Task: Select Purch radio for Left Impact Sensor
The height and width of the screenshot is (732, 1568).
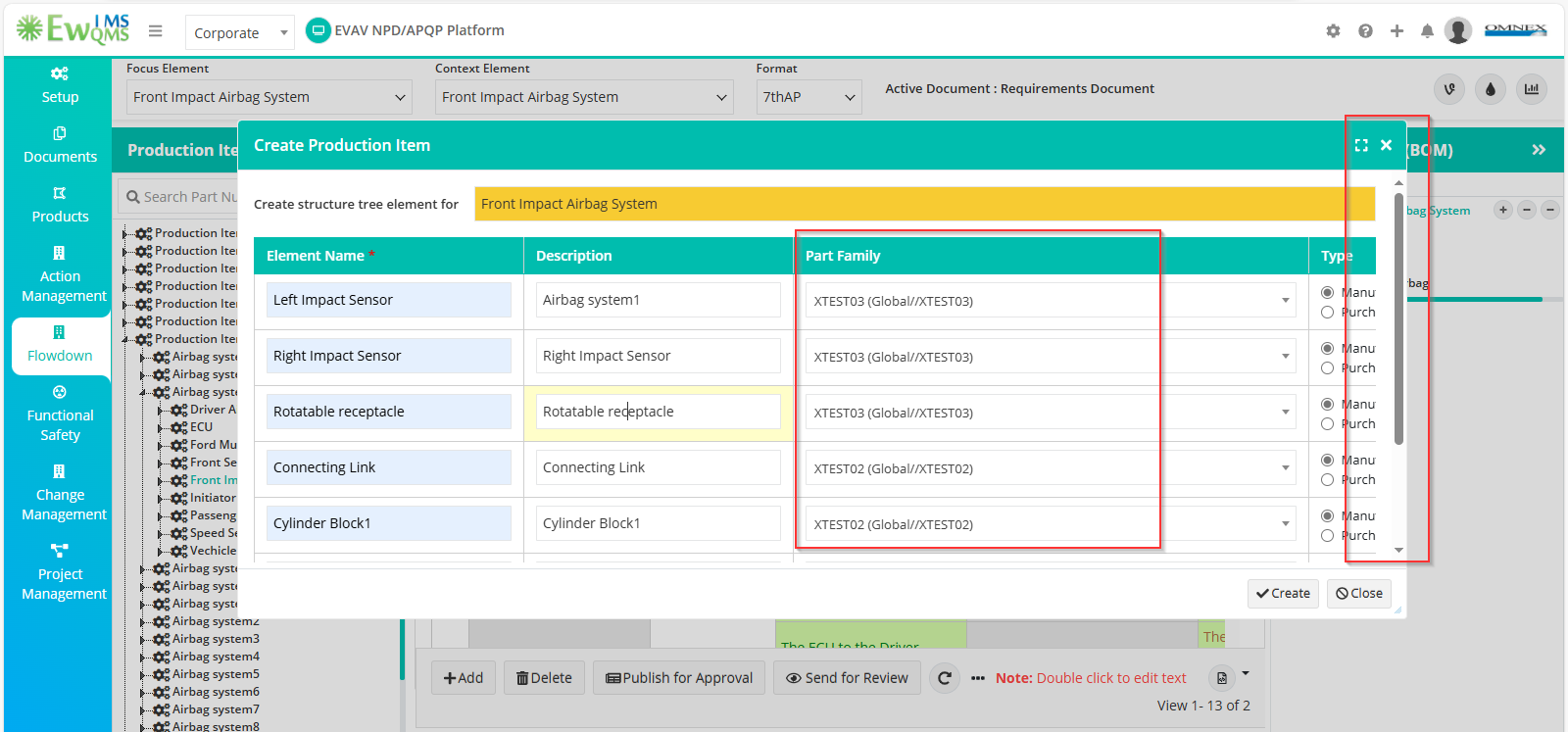Action: click(1327, 313)
